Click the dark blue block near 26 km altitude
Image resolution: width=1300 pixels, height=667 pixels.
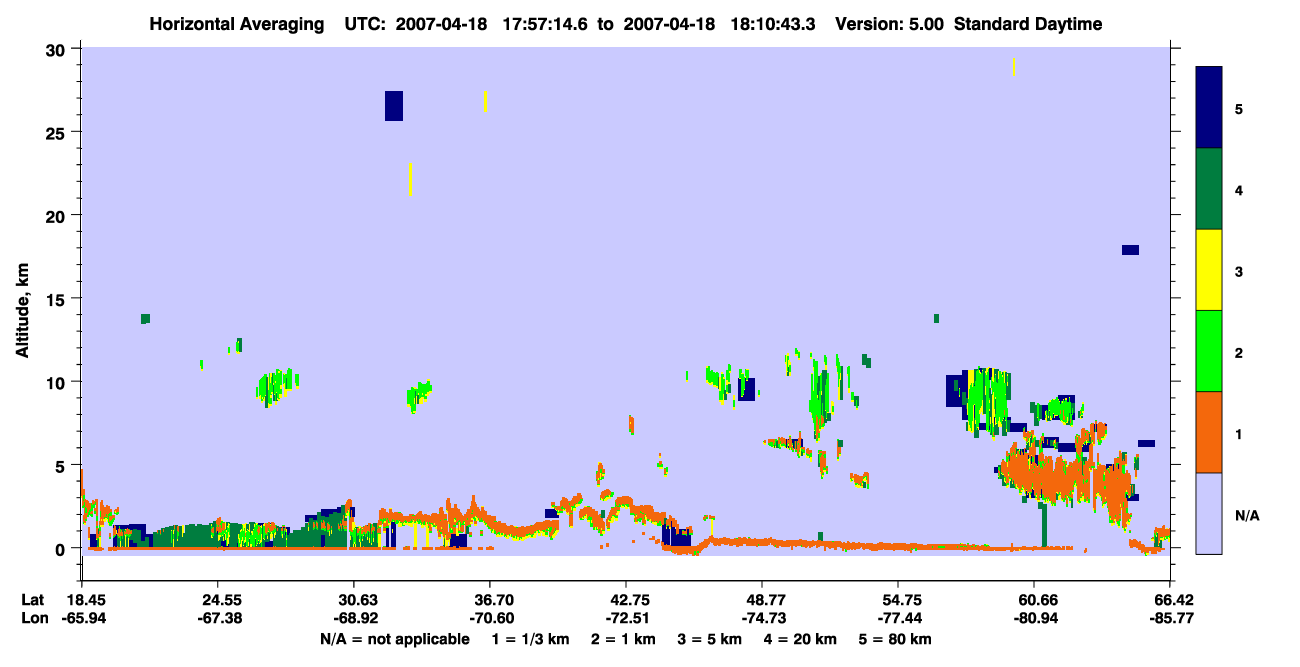(394, 106)
